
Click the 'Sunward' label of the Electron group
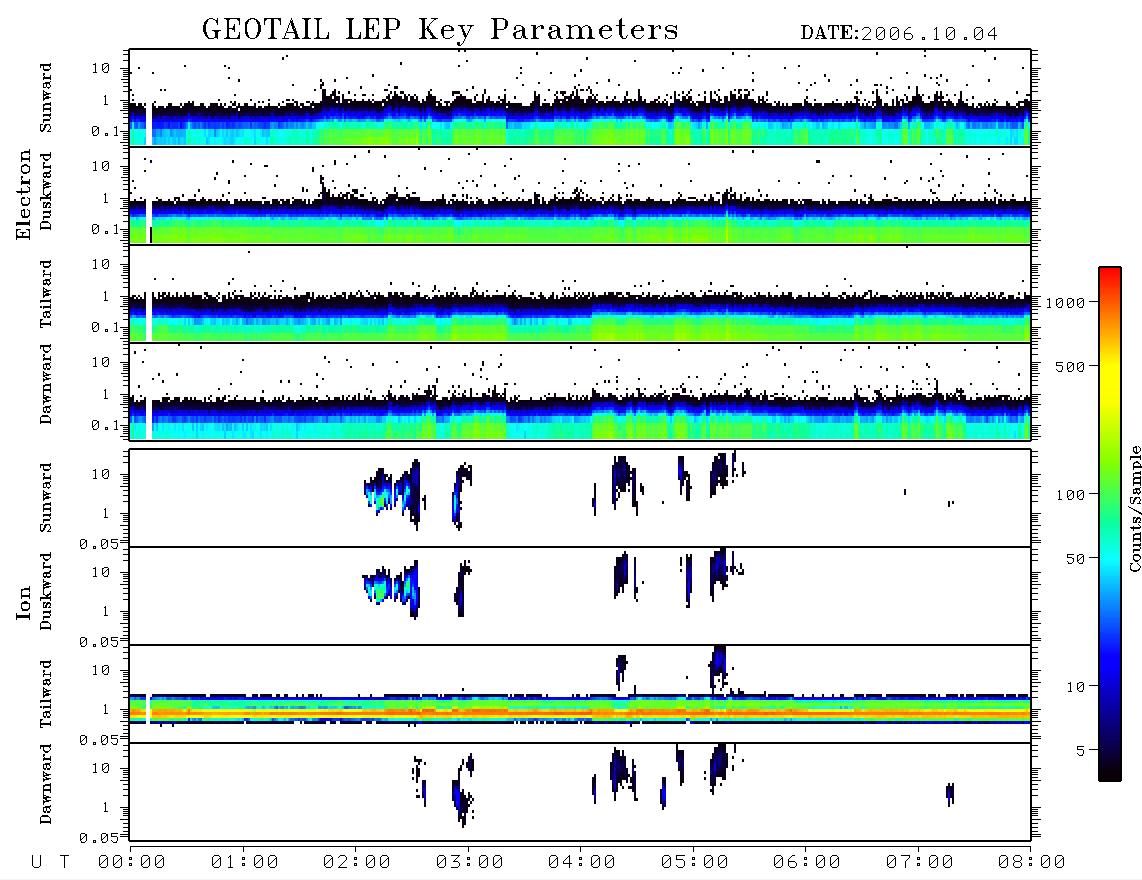46,98
